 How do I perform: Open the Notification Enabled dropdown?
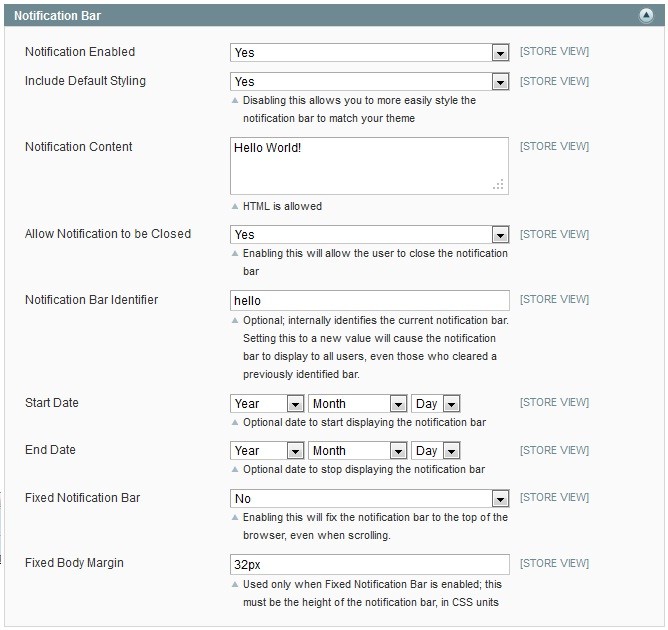(x=369, y=52)
